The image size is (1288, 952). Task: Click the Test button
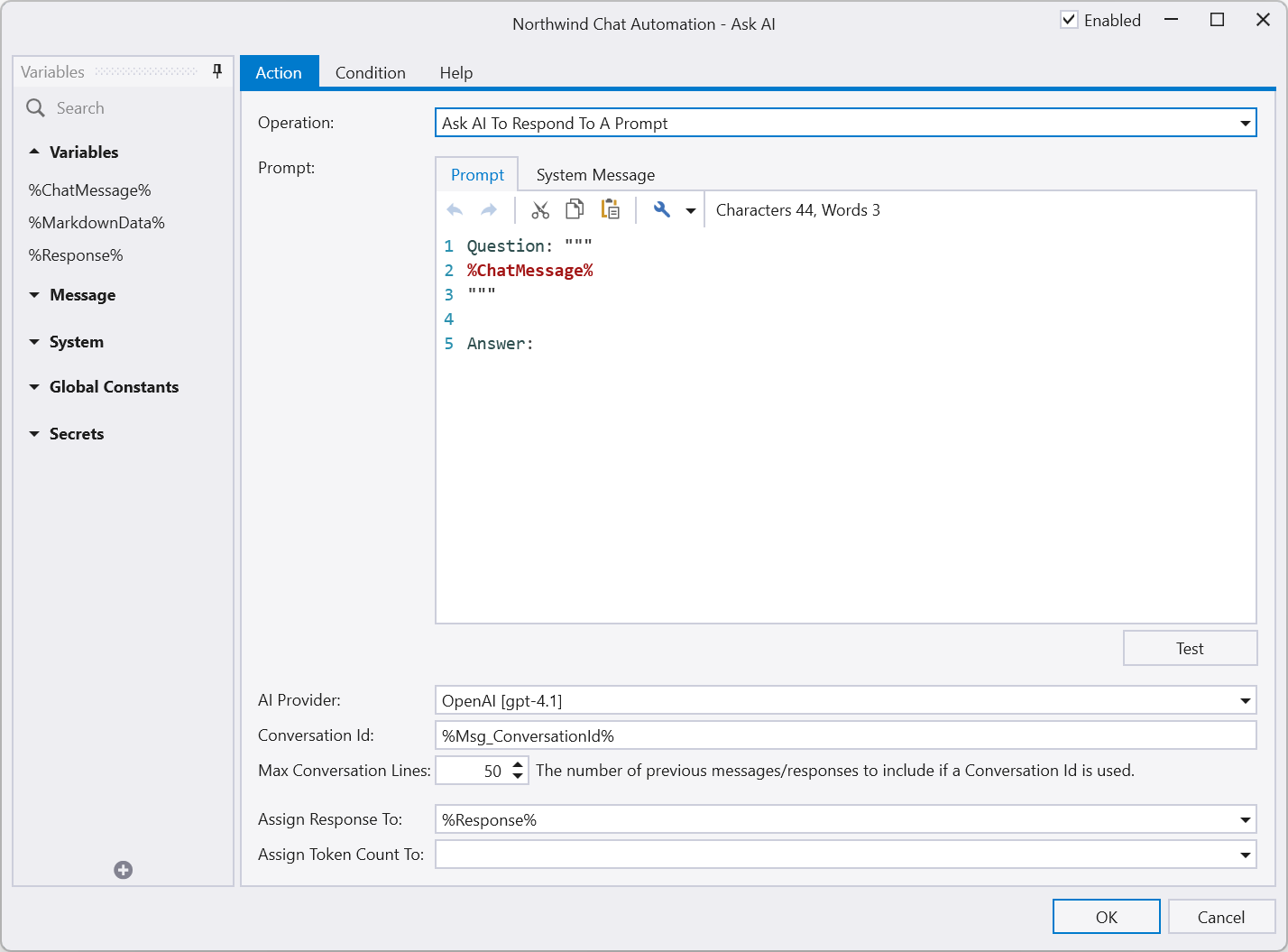tap(1190, 648)
